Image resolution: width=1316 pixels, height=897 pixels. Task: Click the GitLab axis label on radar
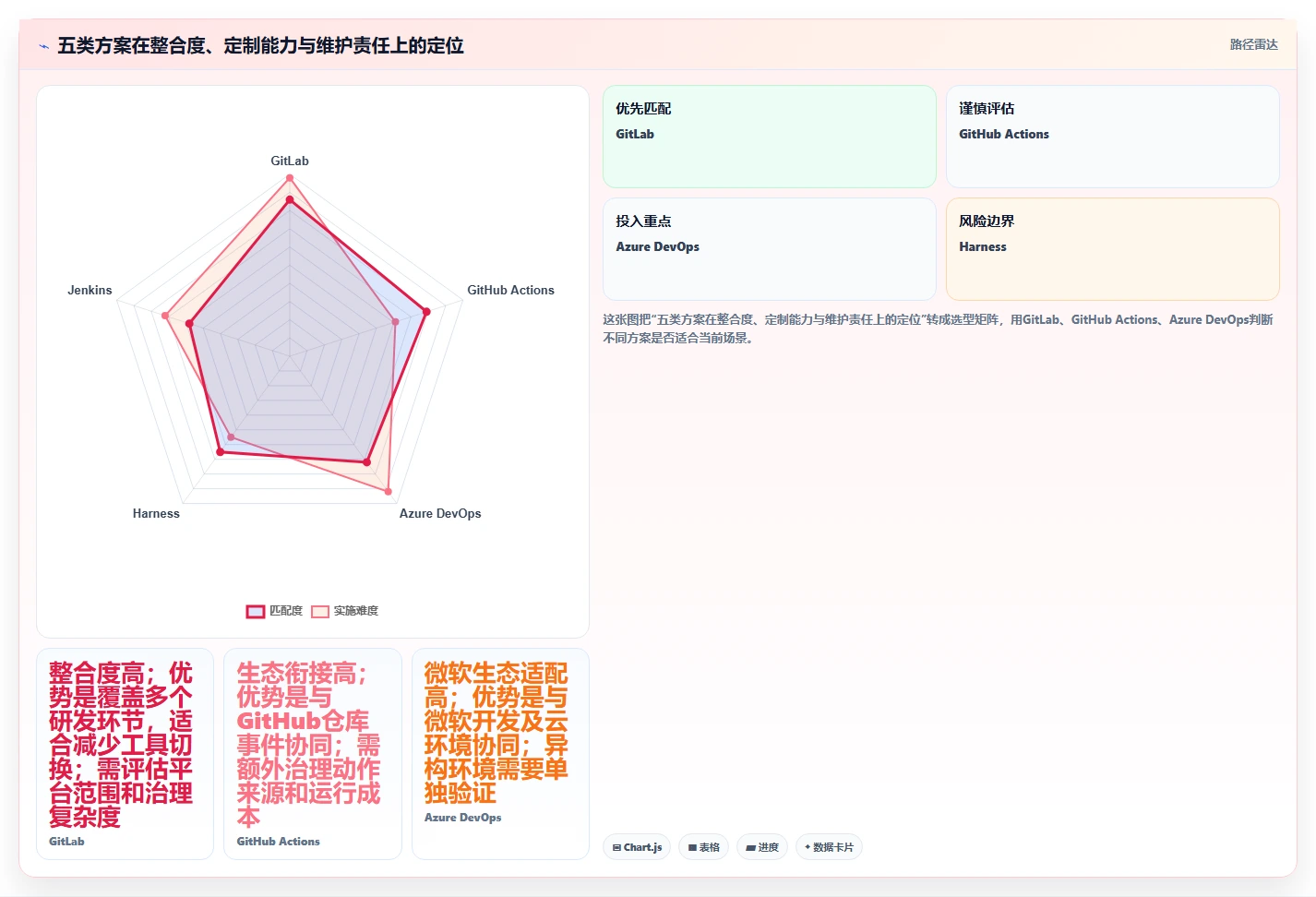(290, 161)
